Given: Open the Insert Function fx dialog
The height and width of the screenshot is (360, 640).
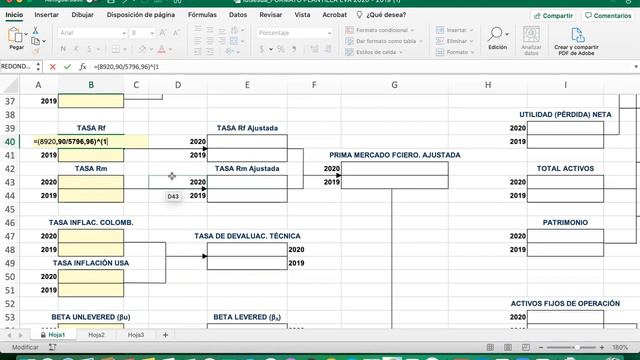Looking at the screenshot, I should point(83,67).
